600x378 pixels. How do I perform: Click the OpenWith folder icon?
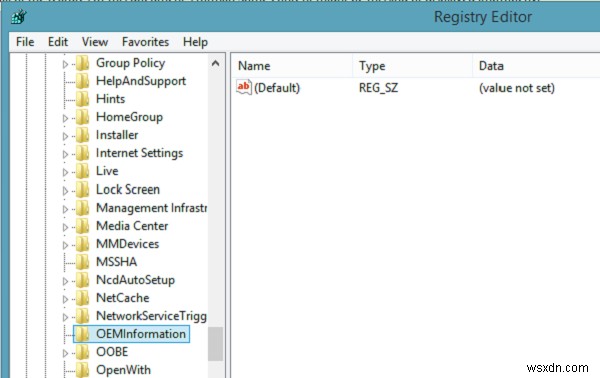click(82, 370)
